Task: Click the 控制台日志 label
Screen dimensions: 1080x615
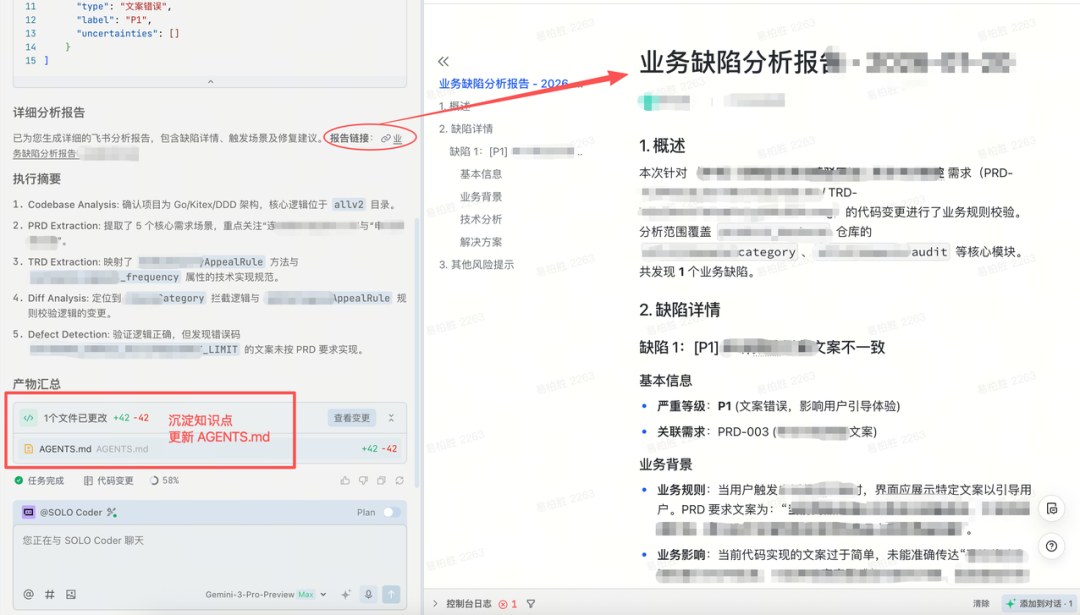Action: point(468,604)
